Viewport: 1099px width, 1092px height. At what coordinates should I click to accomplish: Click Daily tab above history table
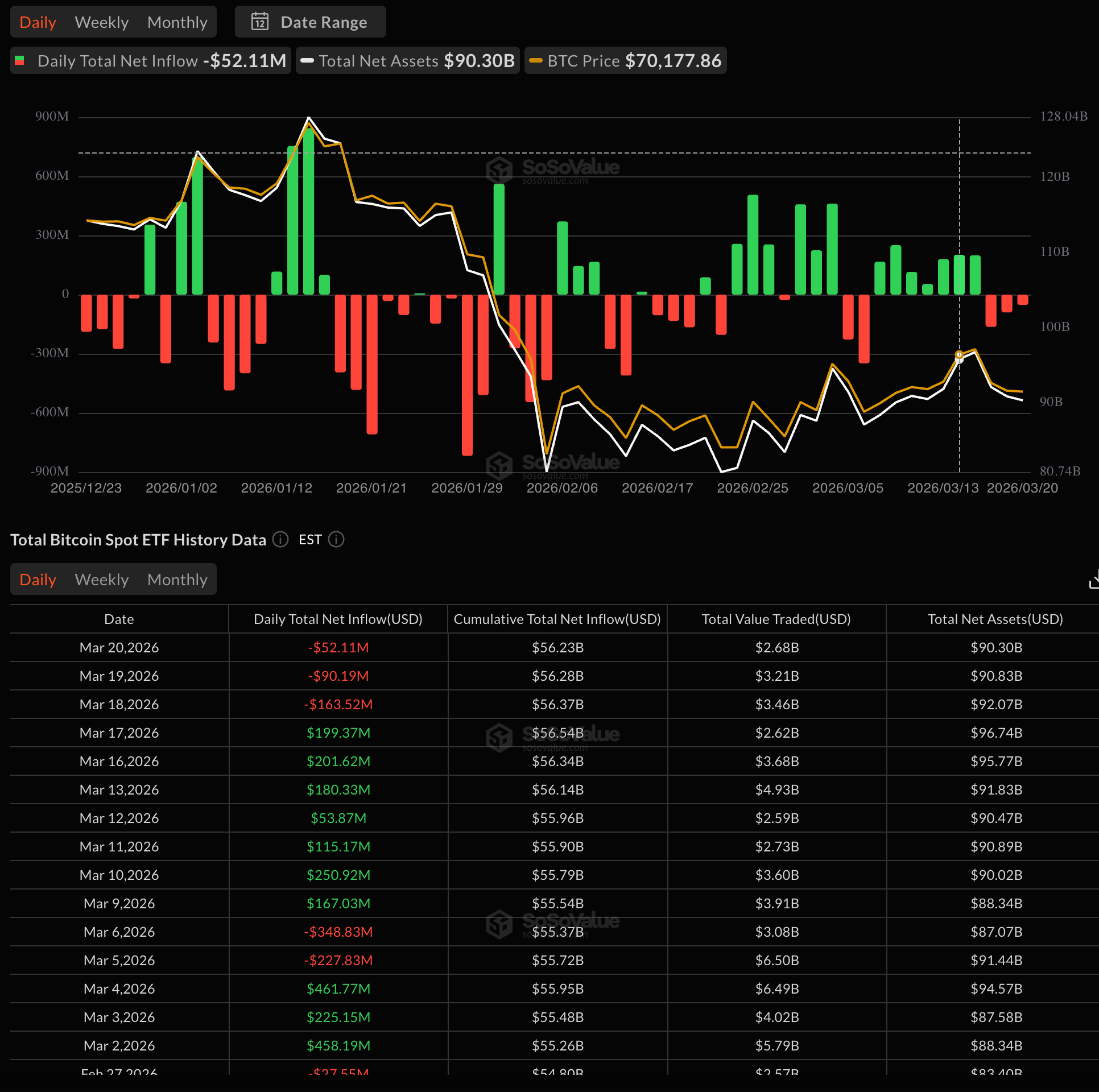[38, 580]
